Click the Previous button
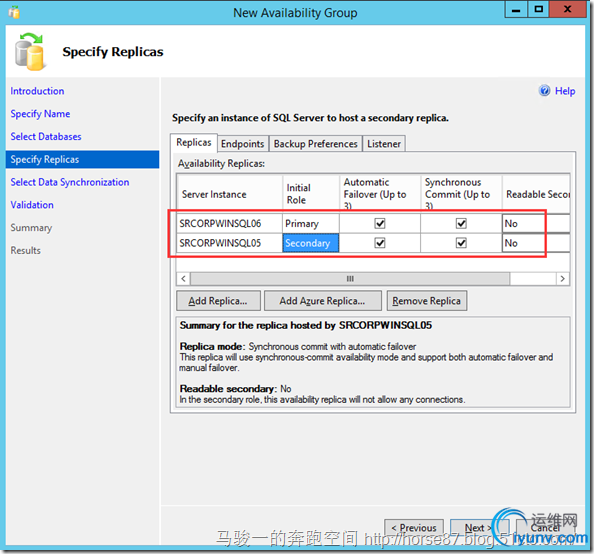The height and width of the screenshot is (554, 594). (414, 527)
